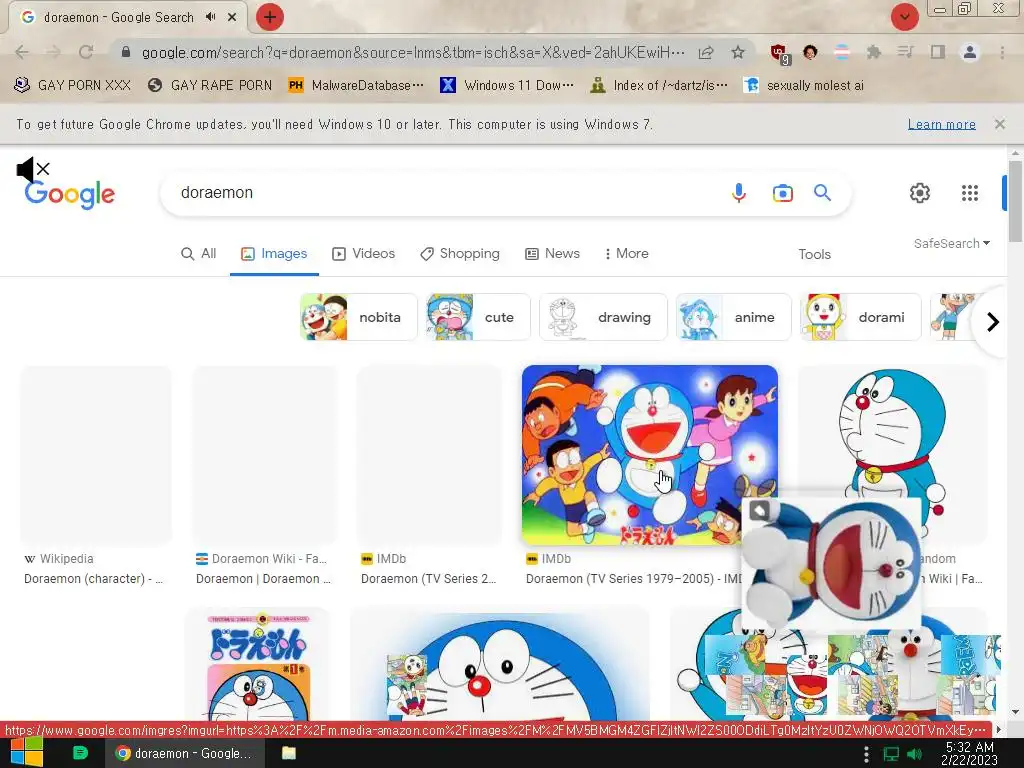Screen dimensions: 1024x768
Task: Open the Windows 11 Dow... bookmark
Action: tap(507, 85)
